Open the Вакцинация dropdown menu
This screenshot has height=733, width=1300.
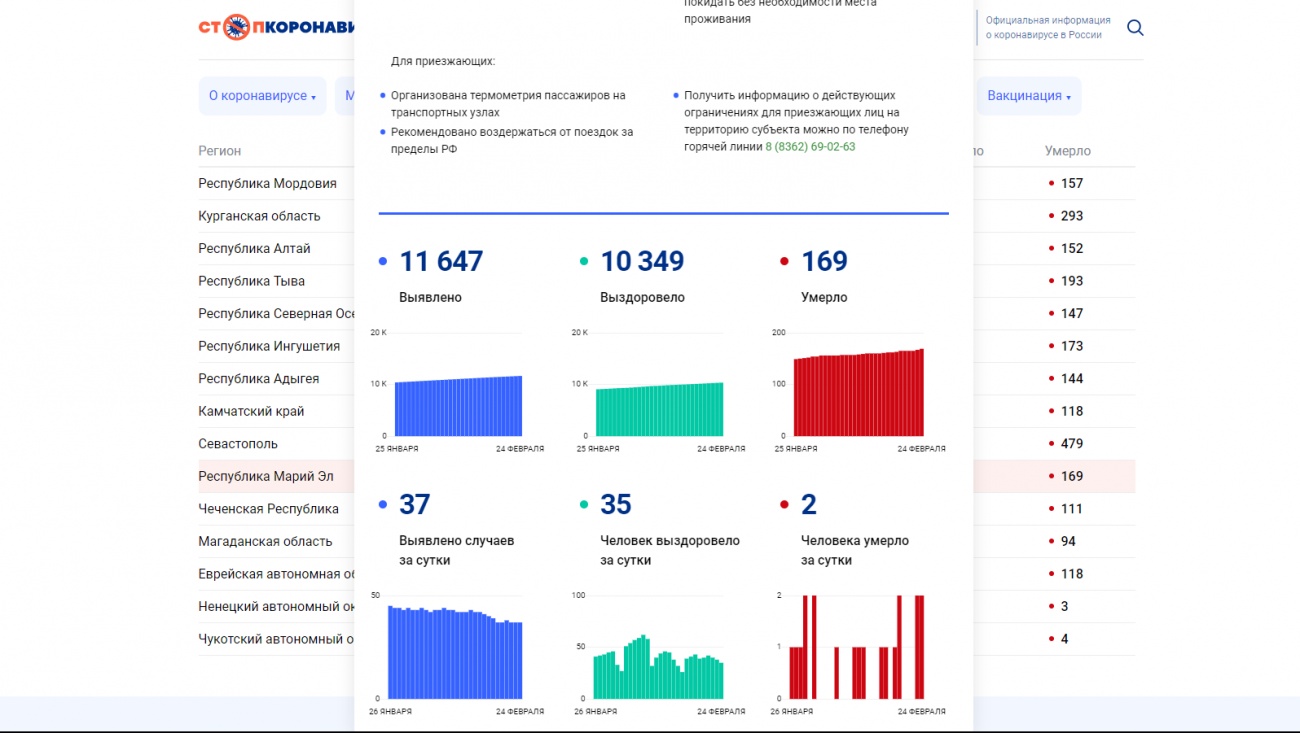1029,96
